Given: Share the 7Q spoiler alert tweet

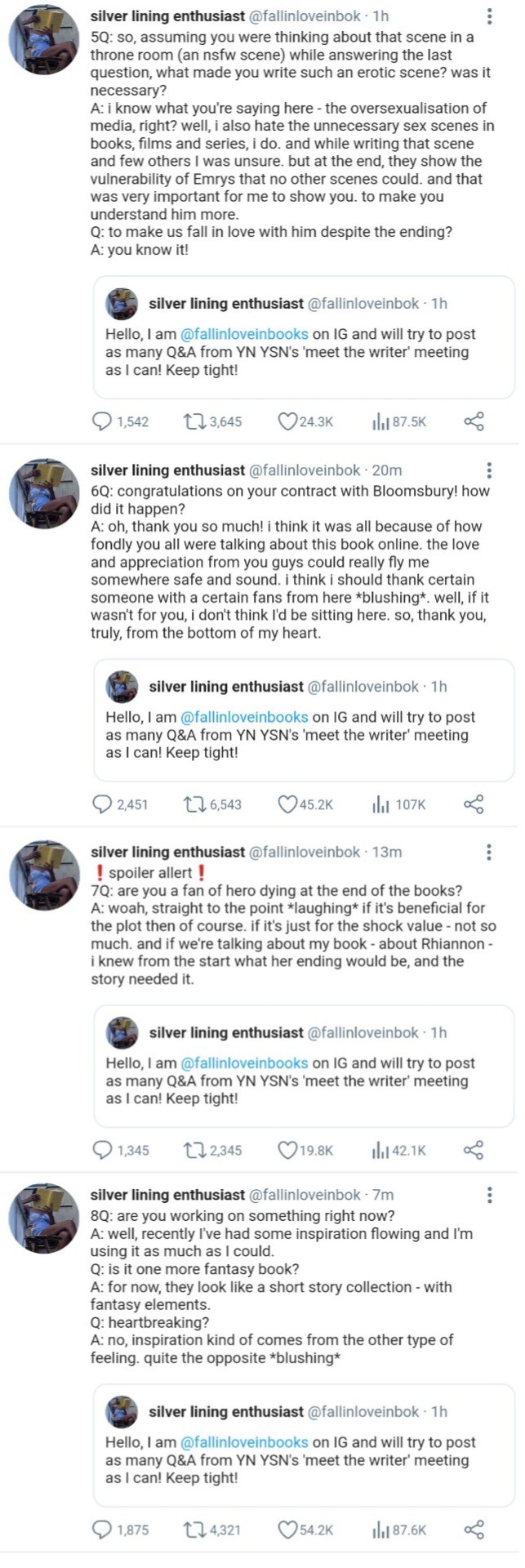Looking at the screenshot, I should click(x=474, y=1150).
